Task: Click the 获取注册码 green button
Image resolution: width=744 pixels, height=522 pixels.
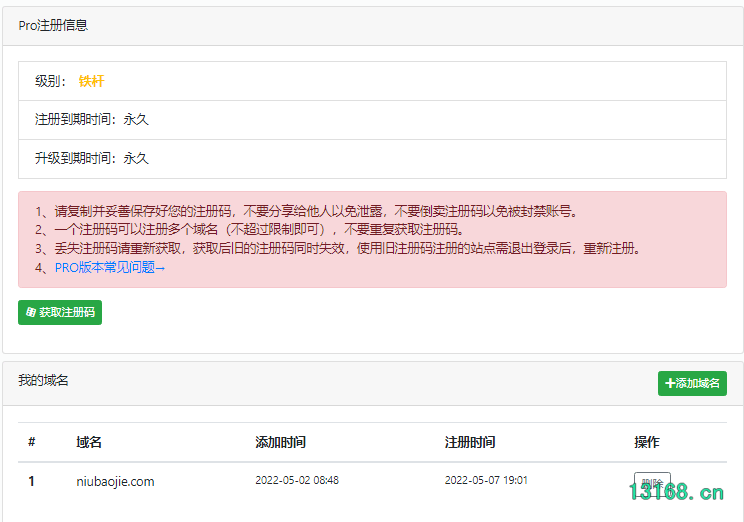Action: (60, 312)
